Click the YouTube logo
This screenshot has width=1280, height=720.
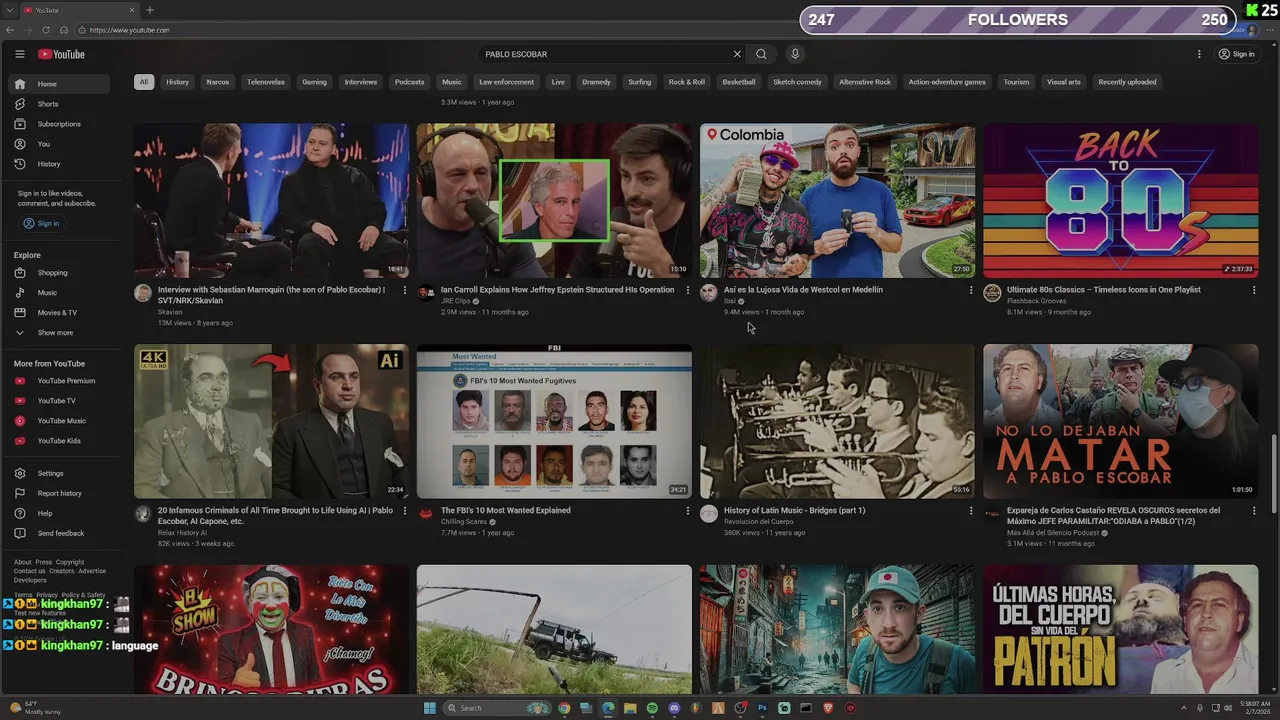[x=61, y=54]
